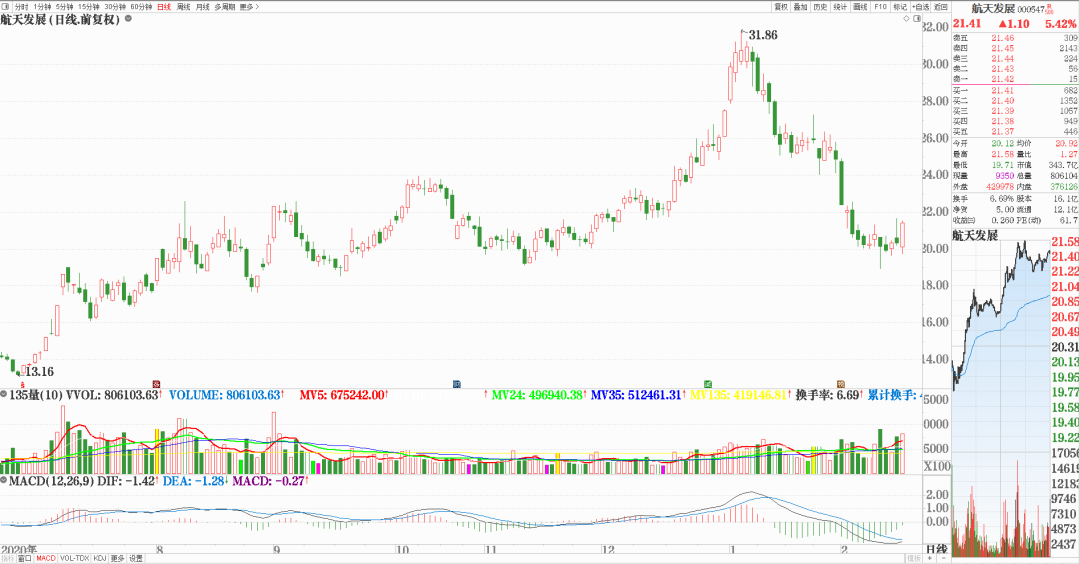Expand 更多 period options
The image size is (1080, 564).
249,7
